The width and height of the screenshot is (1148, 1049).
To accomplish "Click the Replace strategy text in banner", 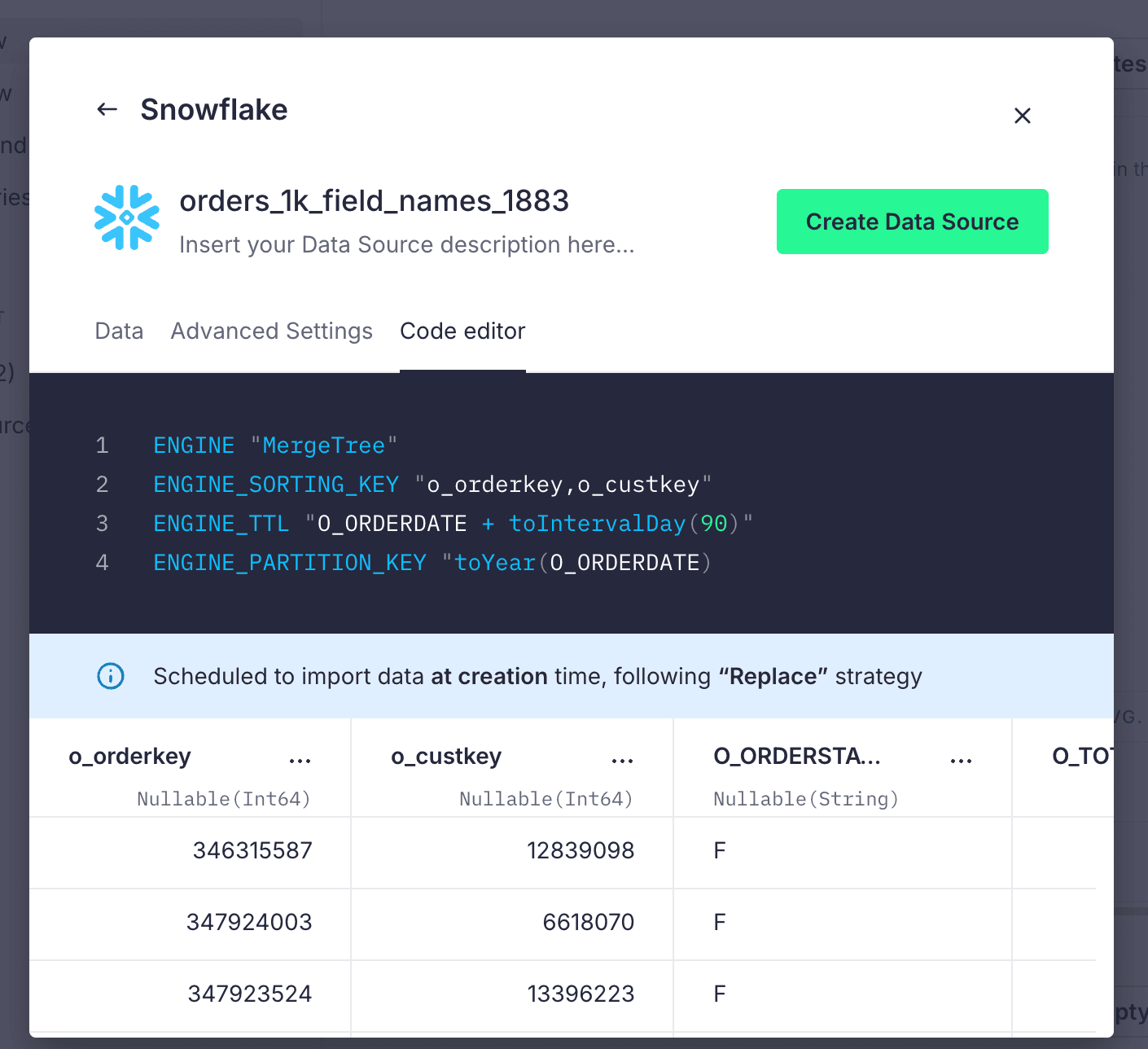I will [773, 676].
